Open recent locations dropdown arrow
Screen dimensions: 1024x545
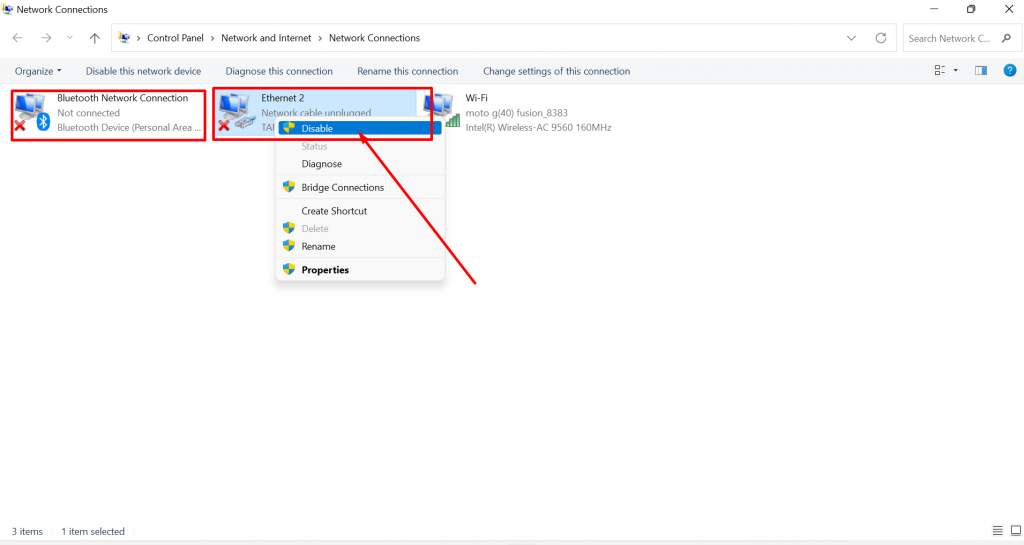pyautogui.click(x=70, y=38)
